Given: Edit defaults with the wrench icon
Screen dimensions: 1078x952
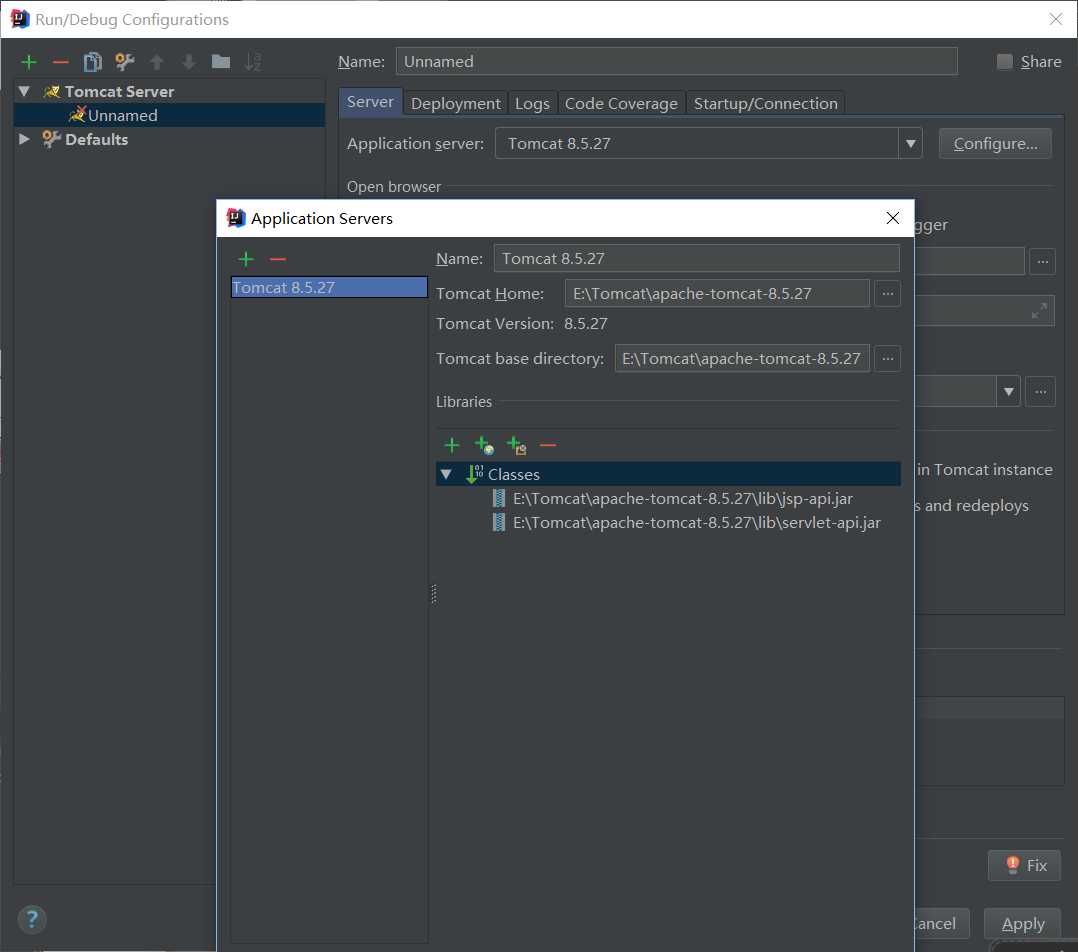Looking at the screenshot, I should pyautogui.click(x=124, y=62).
